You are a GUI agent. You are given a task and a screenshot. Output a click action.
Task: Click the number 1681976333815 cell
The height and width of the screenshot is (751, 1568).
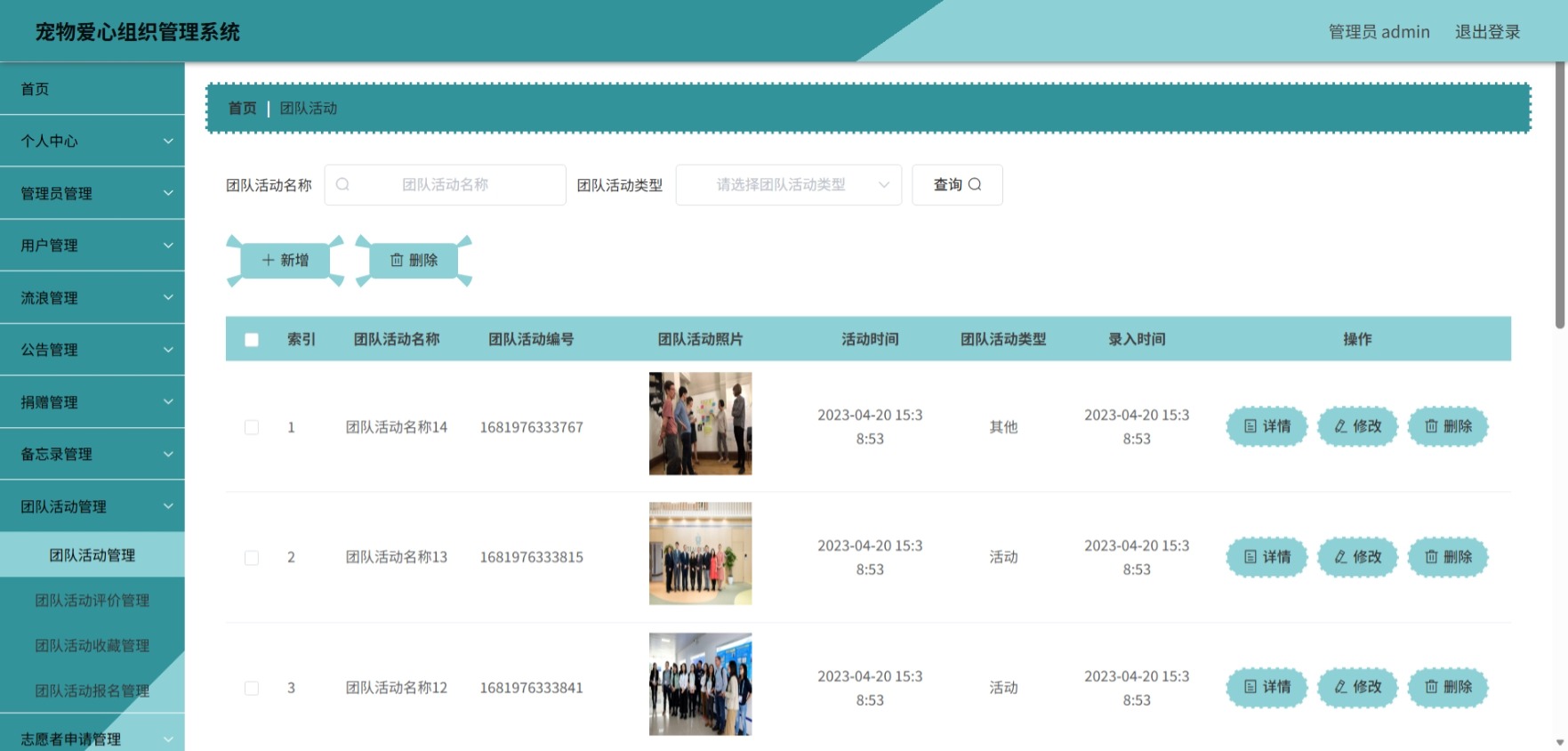(x=532, y=557)
